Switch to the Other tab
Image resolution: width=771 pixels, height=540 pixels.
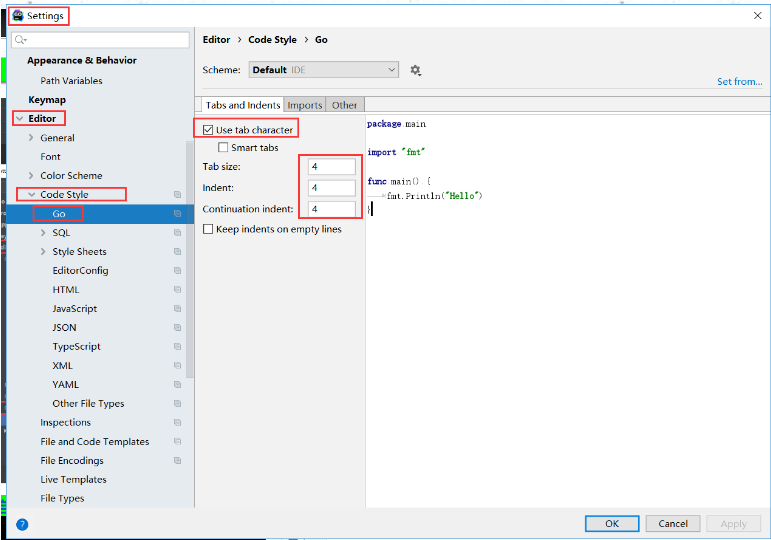tap(344, 105)
